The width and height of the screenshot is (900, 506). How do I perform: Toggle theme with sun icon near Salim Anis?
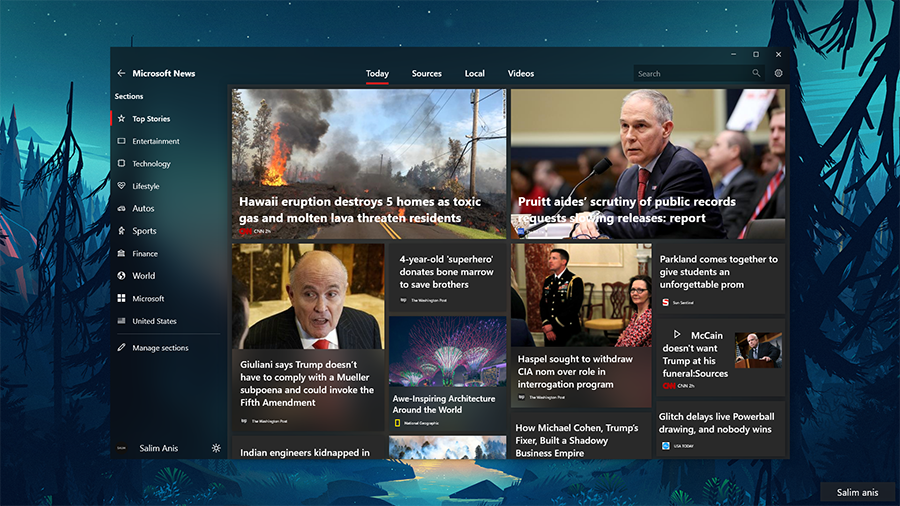click(x=216, y=448)
